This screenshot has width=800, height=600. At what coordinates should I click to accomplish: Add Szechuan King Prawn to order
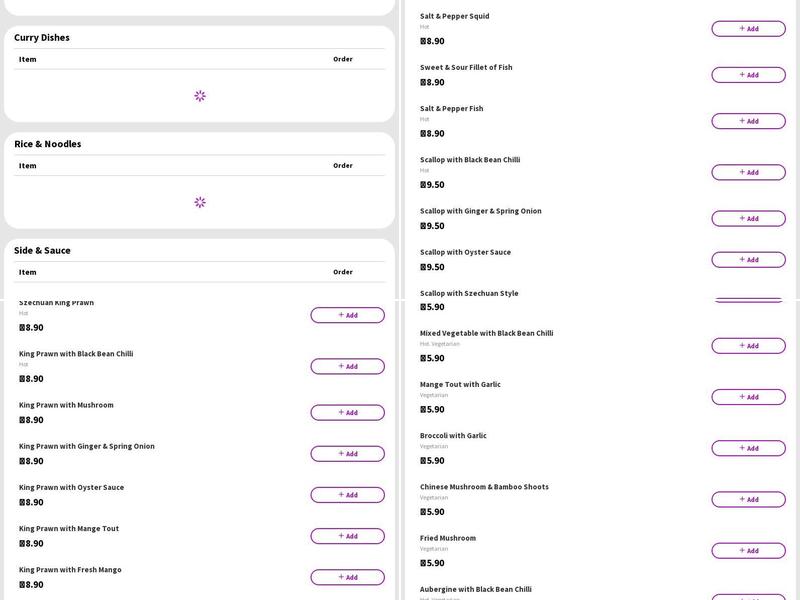click(347, 315)
